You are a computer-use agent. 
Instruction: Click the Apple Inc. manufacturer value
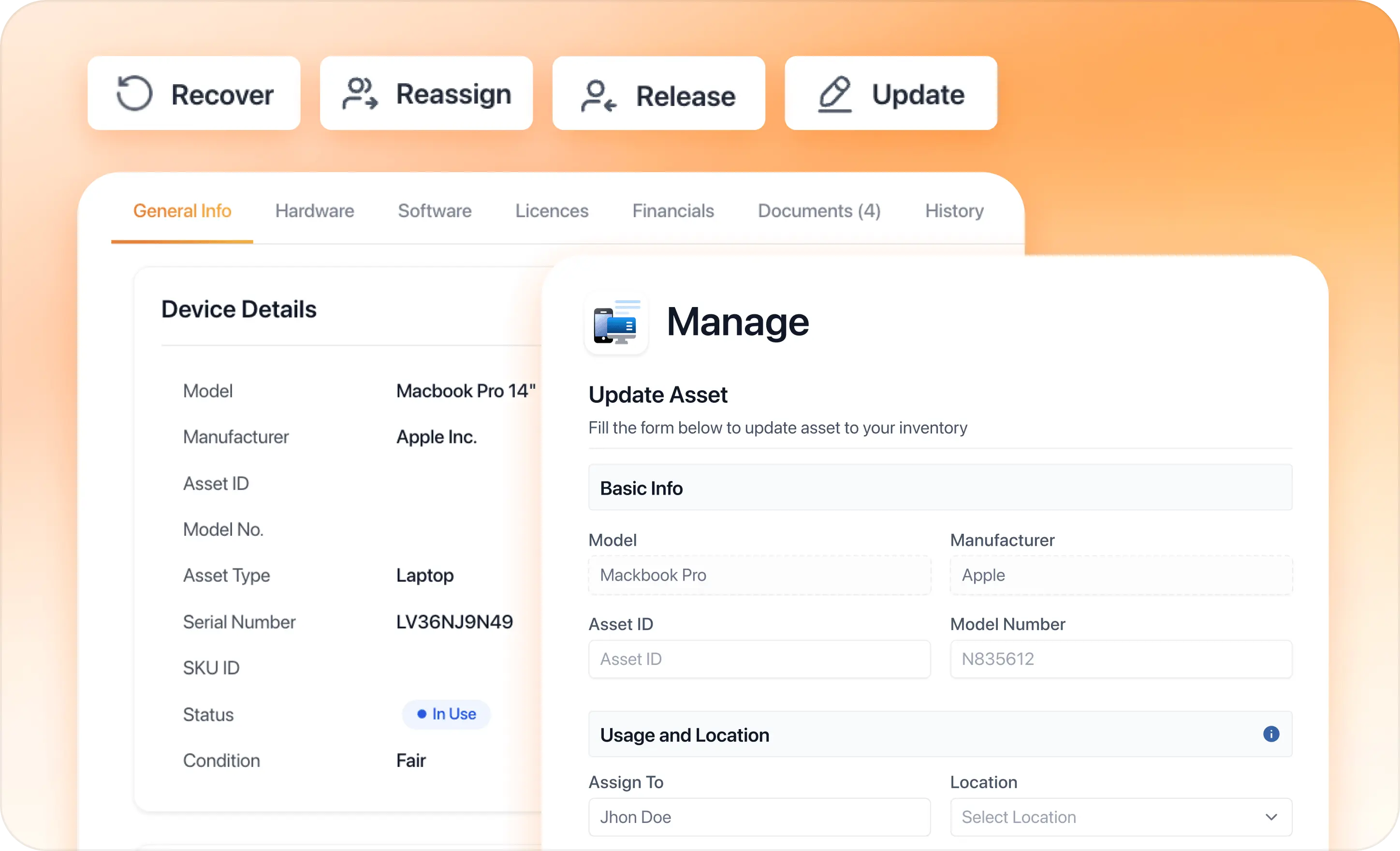[x=437, y=437]
